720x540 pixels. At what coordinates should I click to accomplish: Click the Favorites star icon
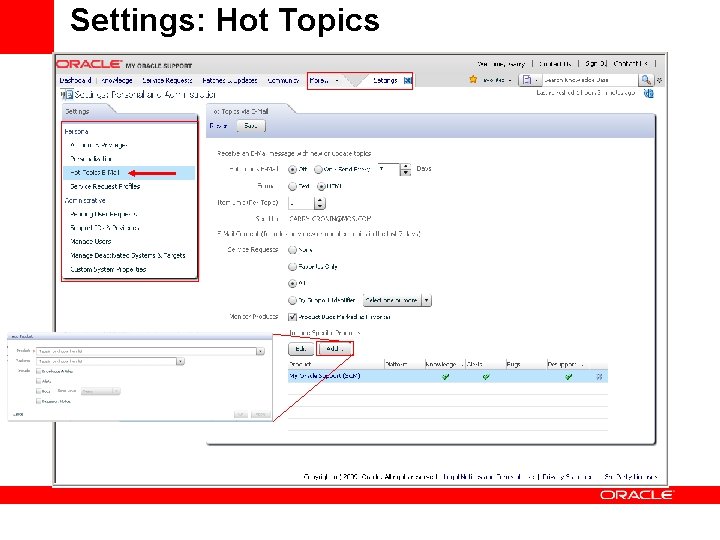(473, 79)
